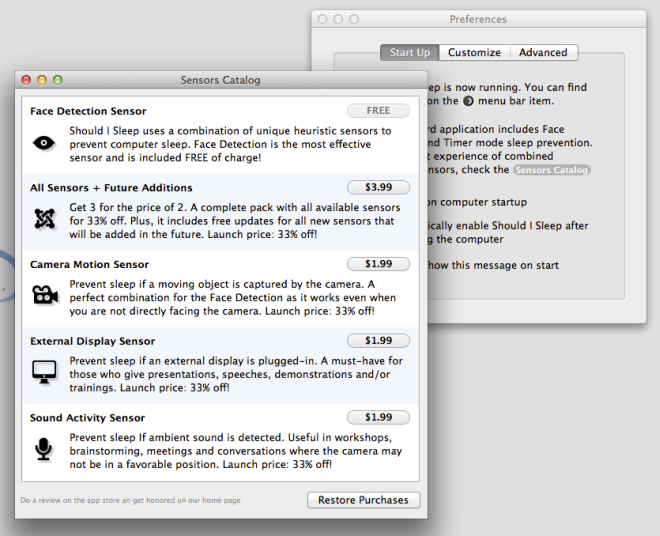Click the Restore Purchases button
Image resolution: width=660 pixels, height=536 pixels.
tap(363, 500)
